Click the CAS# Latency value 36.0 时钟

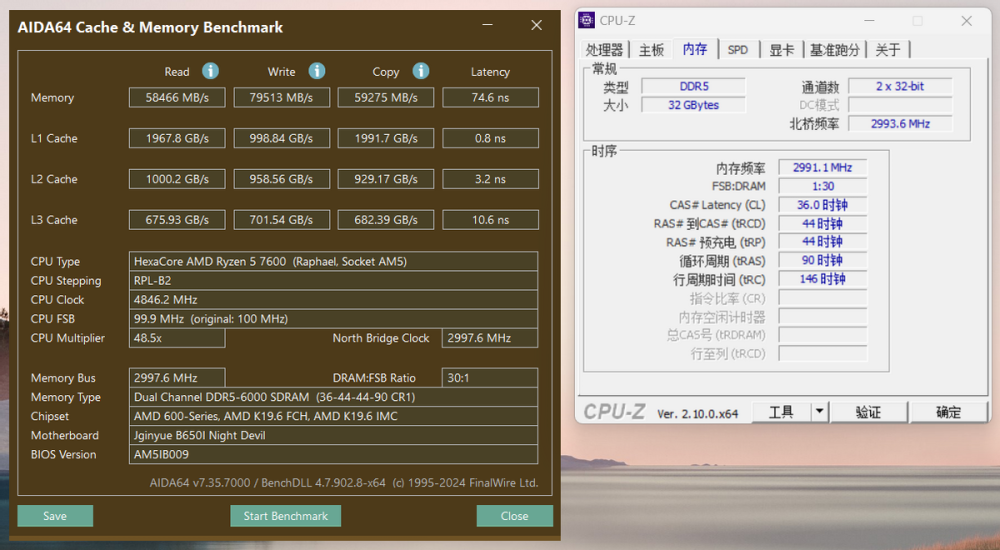[x=823, y=205]
